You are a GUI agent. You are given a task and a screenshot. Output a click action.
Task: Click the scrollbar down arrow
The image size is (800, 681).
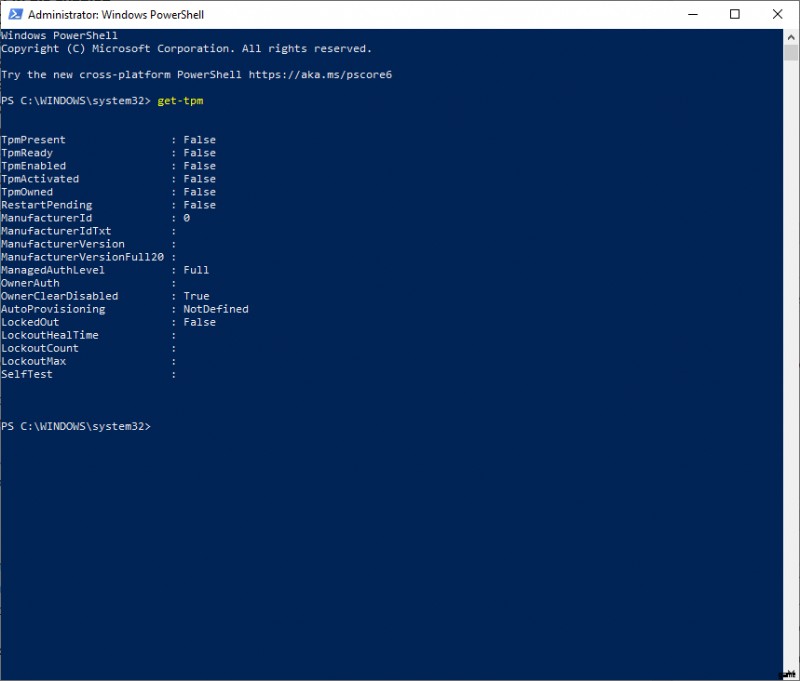[x=790, y=673]
